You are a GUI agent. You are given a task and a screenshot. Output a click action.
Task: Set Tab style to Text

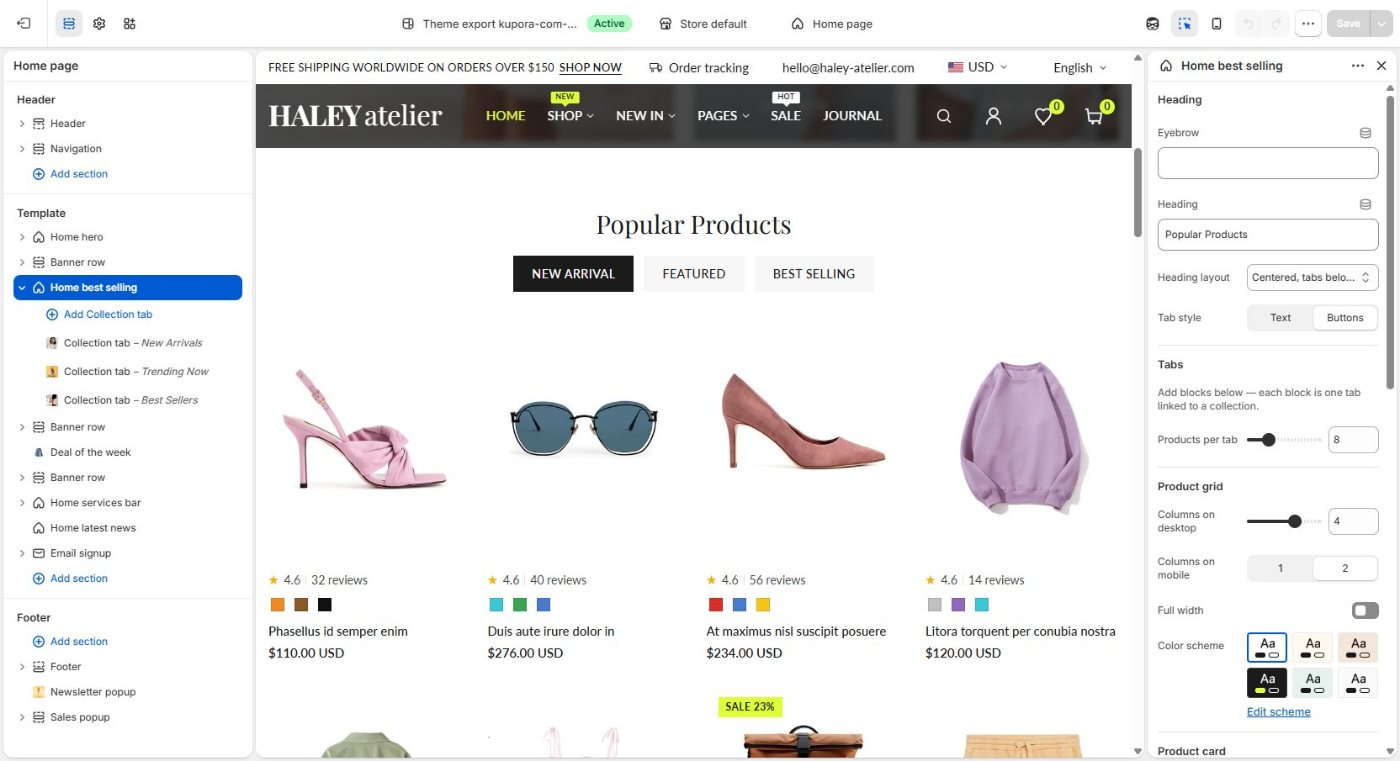point(1280,318)
